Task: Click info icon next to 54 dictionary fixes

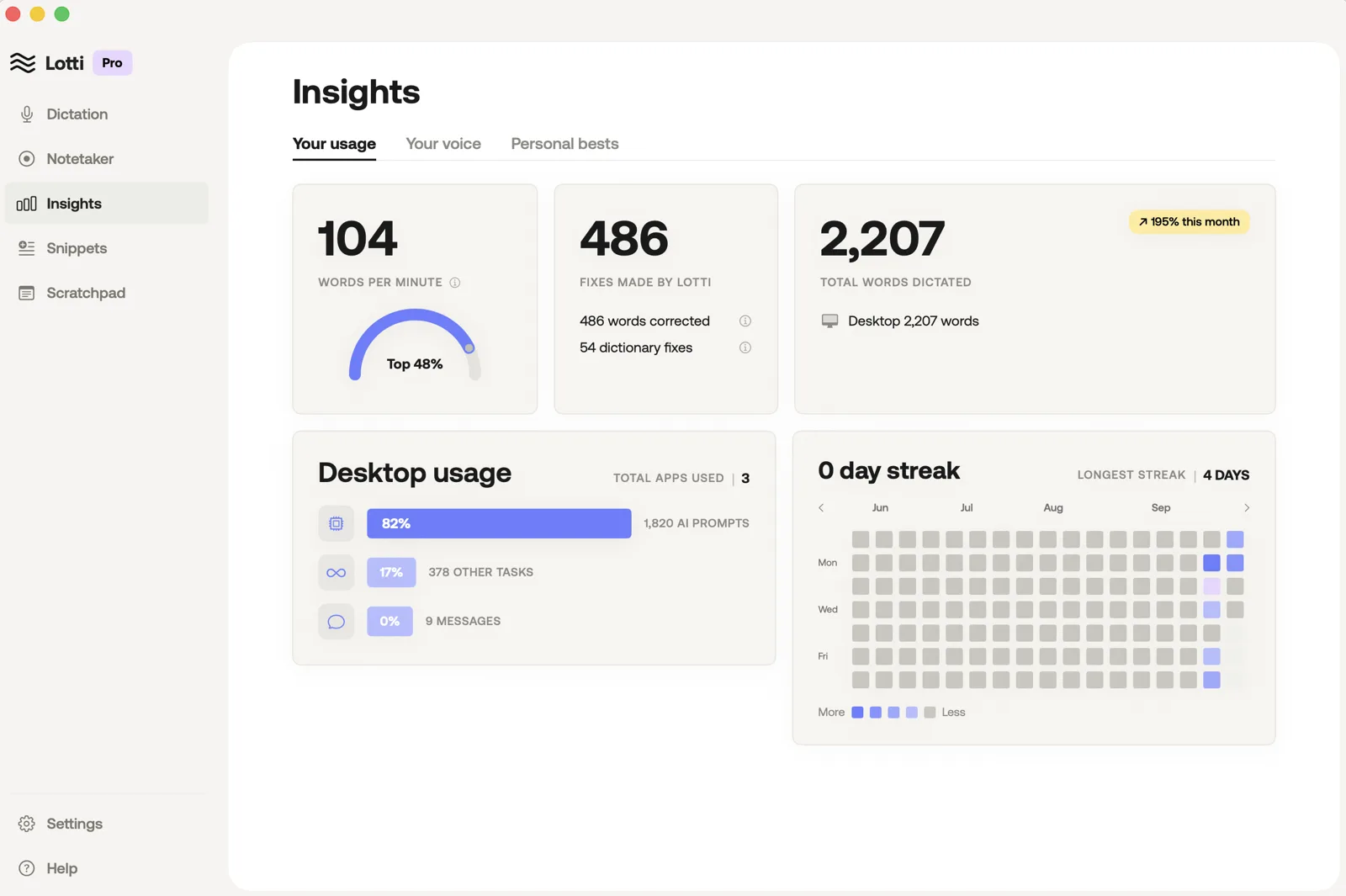Action: tap(745, 347)
